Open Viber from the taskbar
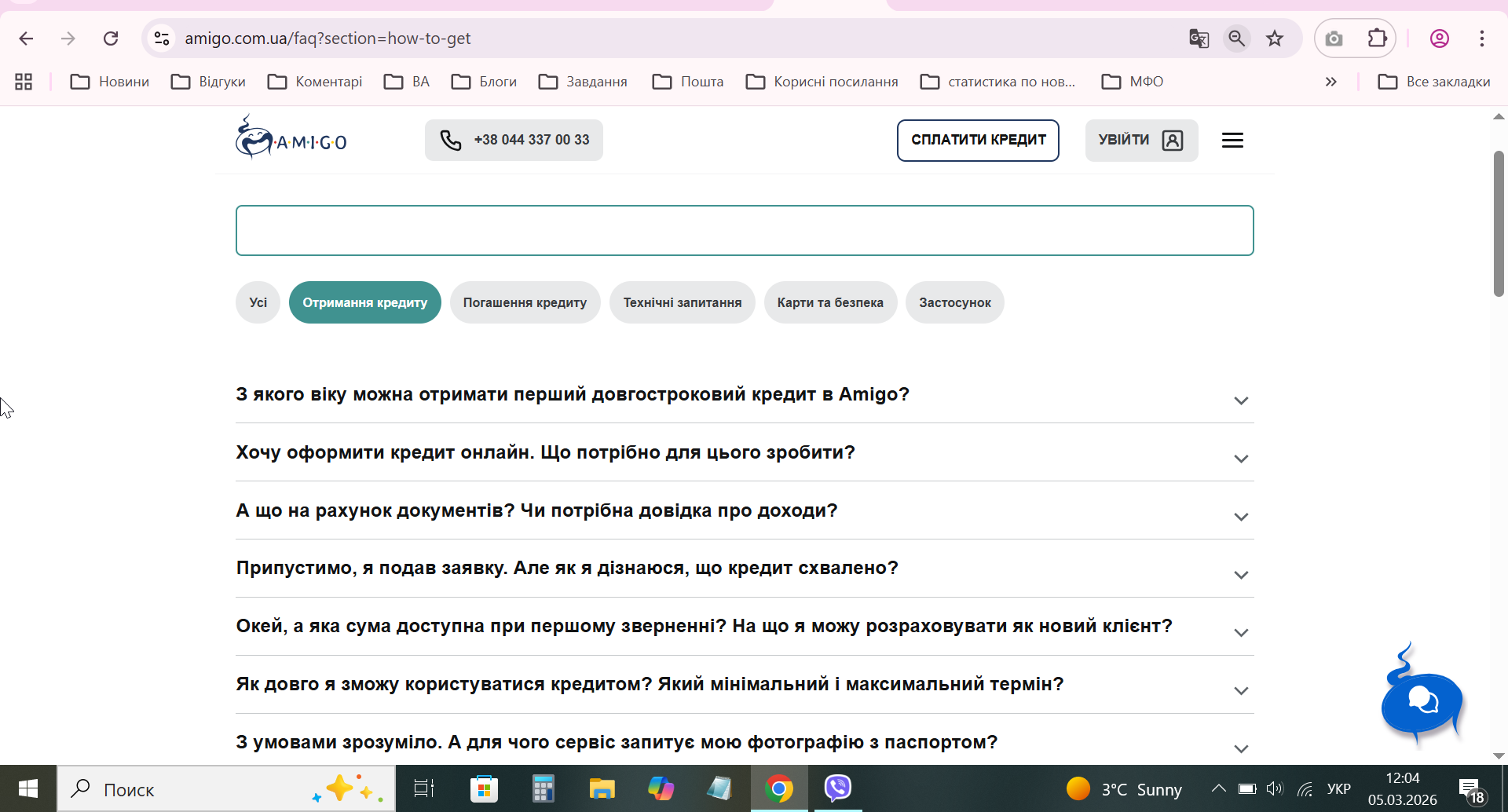 (838, 788)
